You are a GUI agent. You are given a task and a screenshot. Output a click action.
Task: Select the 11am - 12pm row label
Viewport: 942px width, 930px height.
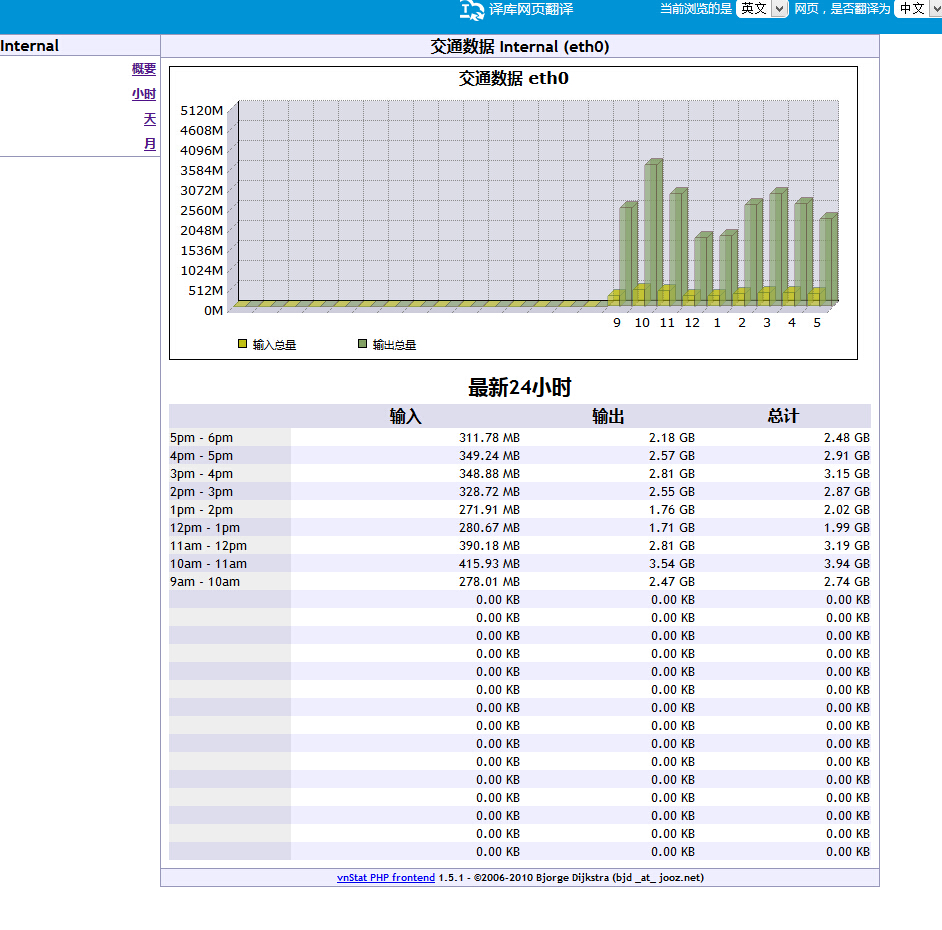[x=208, y=546]
